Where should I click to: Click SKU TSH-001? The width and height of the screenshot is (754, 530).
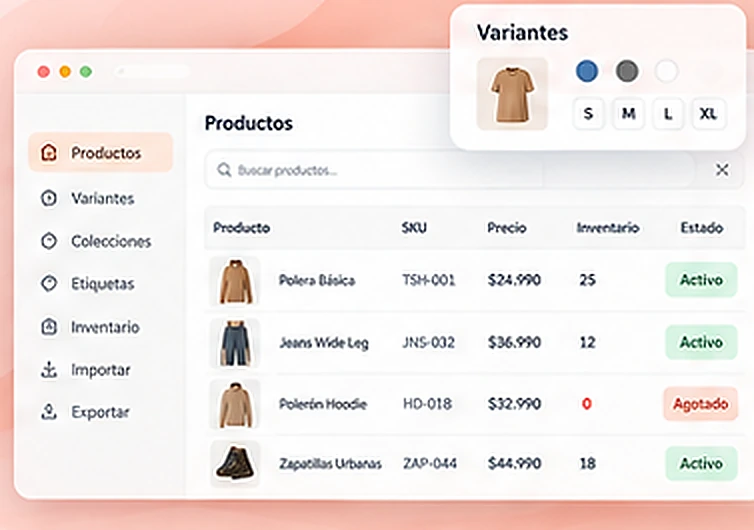428,280
